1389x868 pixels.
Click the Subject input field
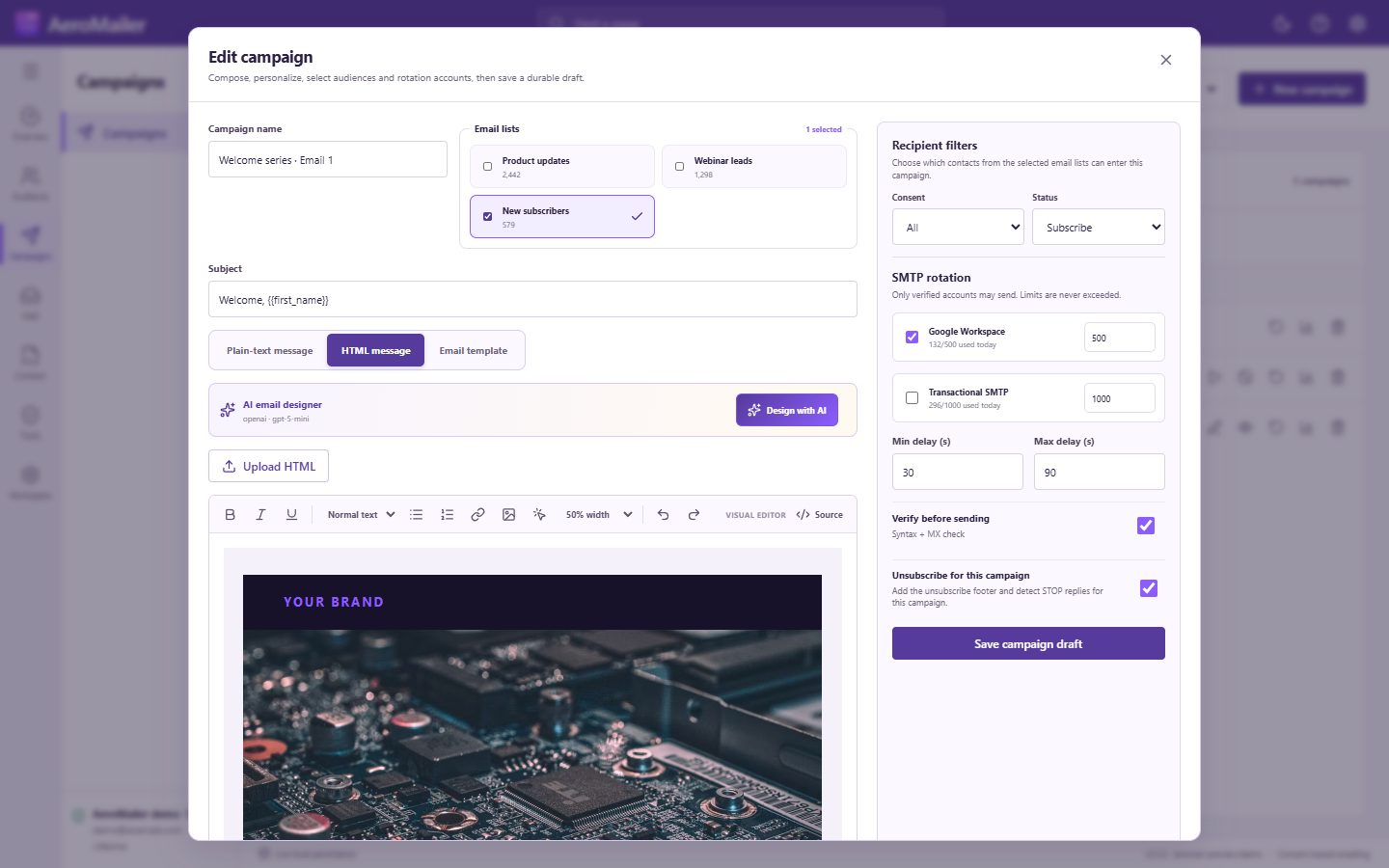[532, 299]
